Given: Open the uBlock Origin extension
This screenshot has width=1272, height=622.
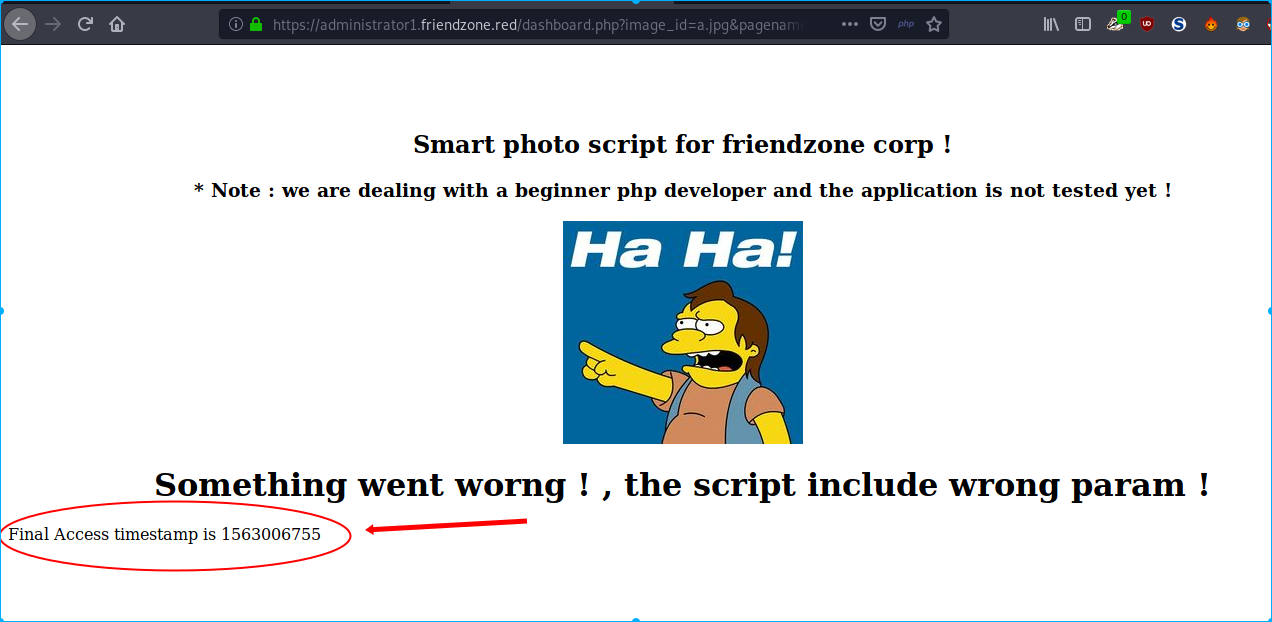Looking at the screenshot, I should tap(1147, 24).
